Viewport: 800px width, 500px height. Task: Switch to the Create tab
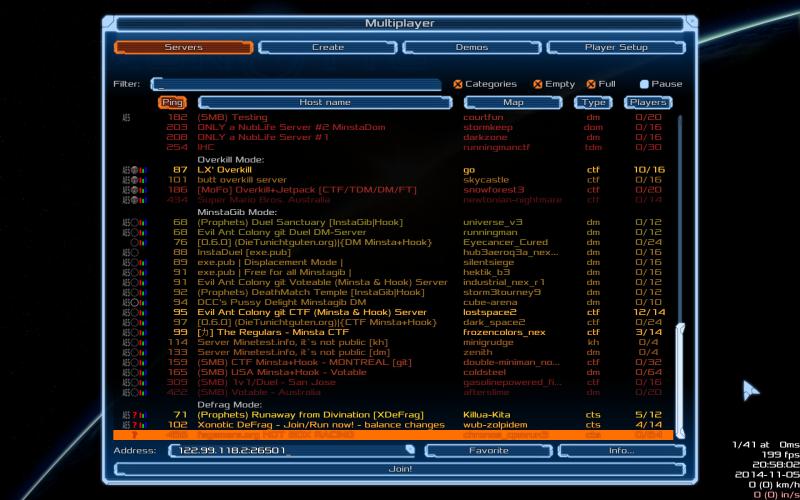coord(327,47)
